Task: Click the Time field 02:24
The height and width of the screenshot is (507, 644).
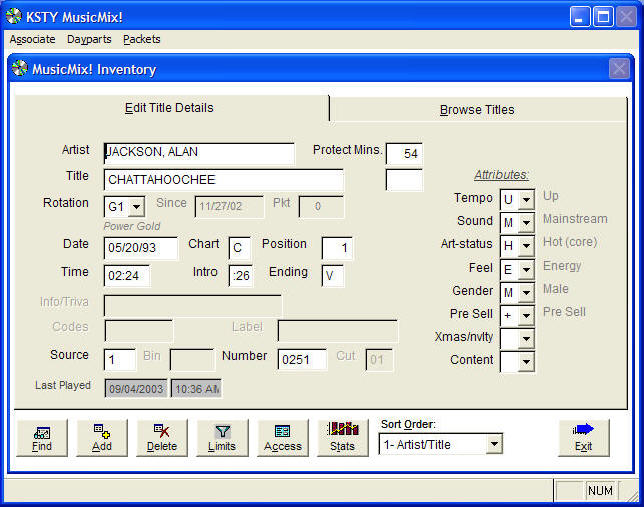Action: pos(126,276)
